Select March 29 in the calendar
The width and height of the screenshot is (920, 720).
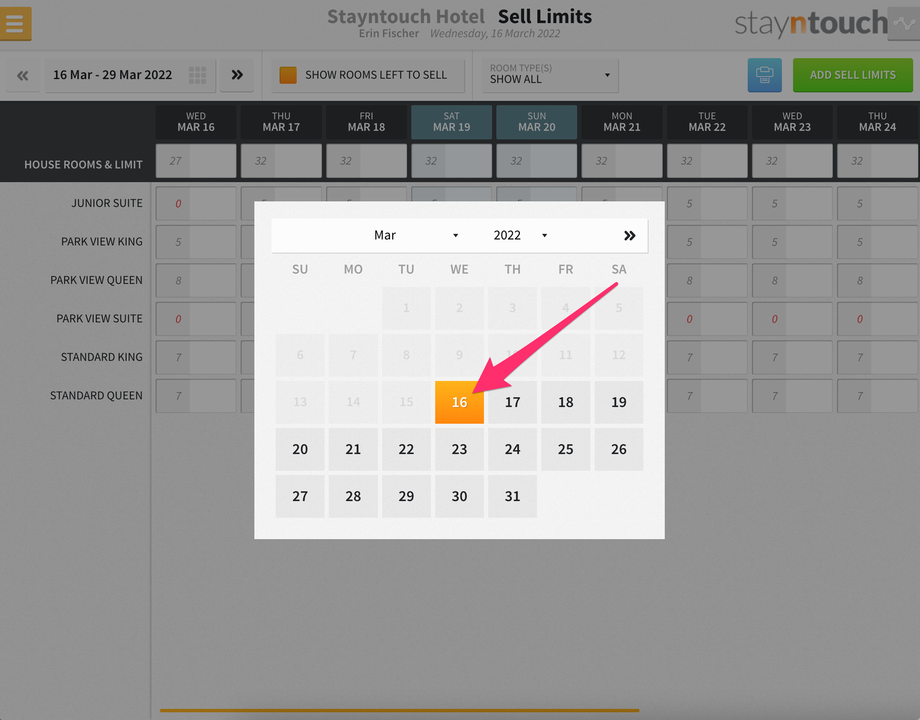(406, 496)
